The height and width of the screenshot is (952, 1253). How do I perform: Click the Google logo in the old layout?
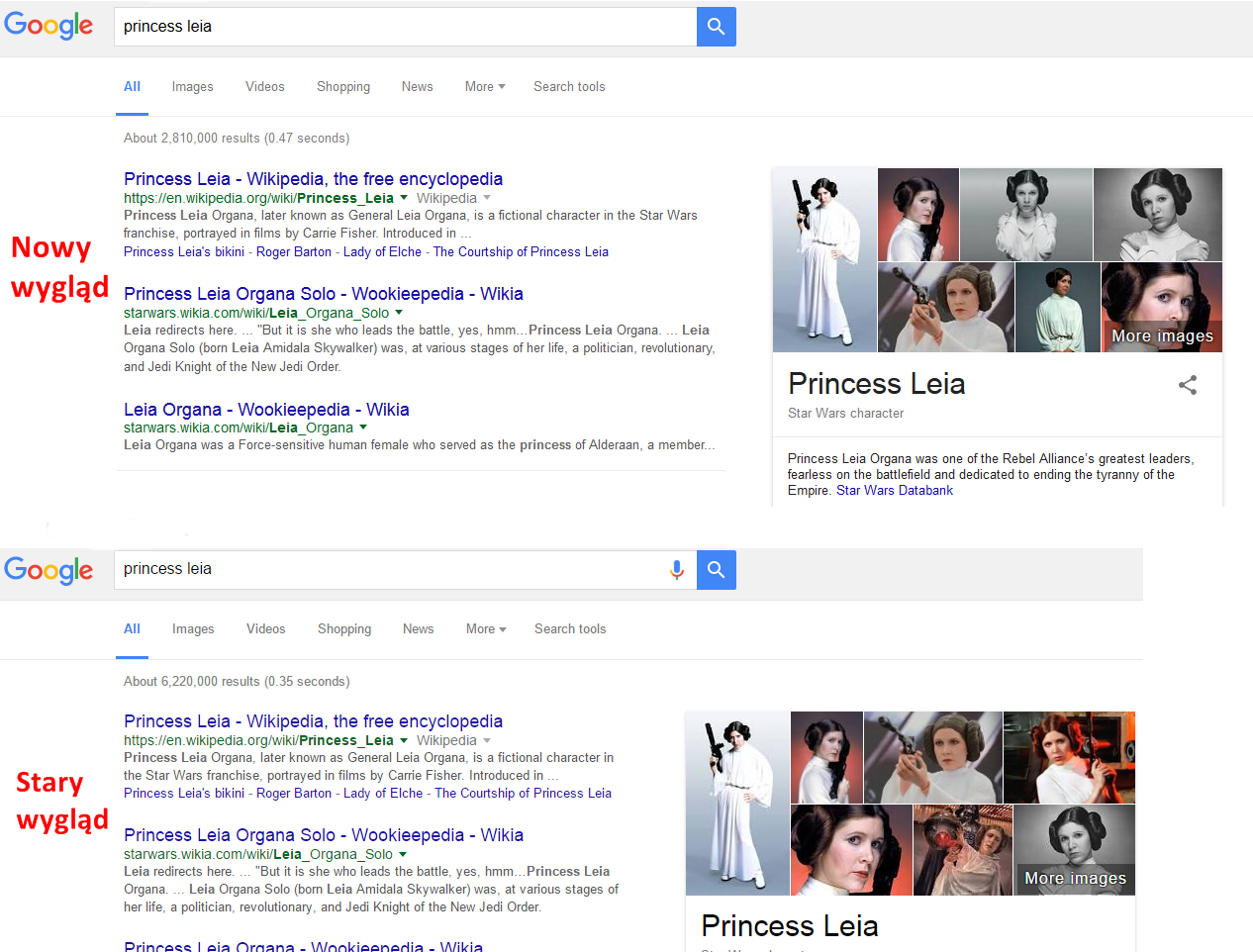(x=48, y=570)
